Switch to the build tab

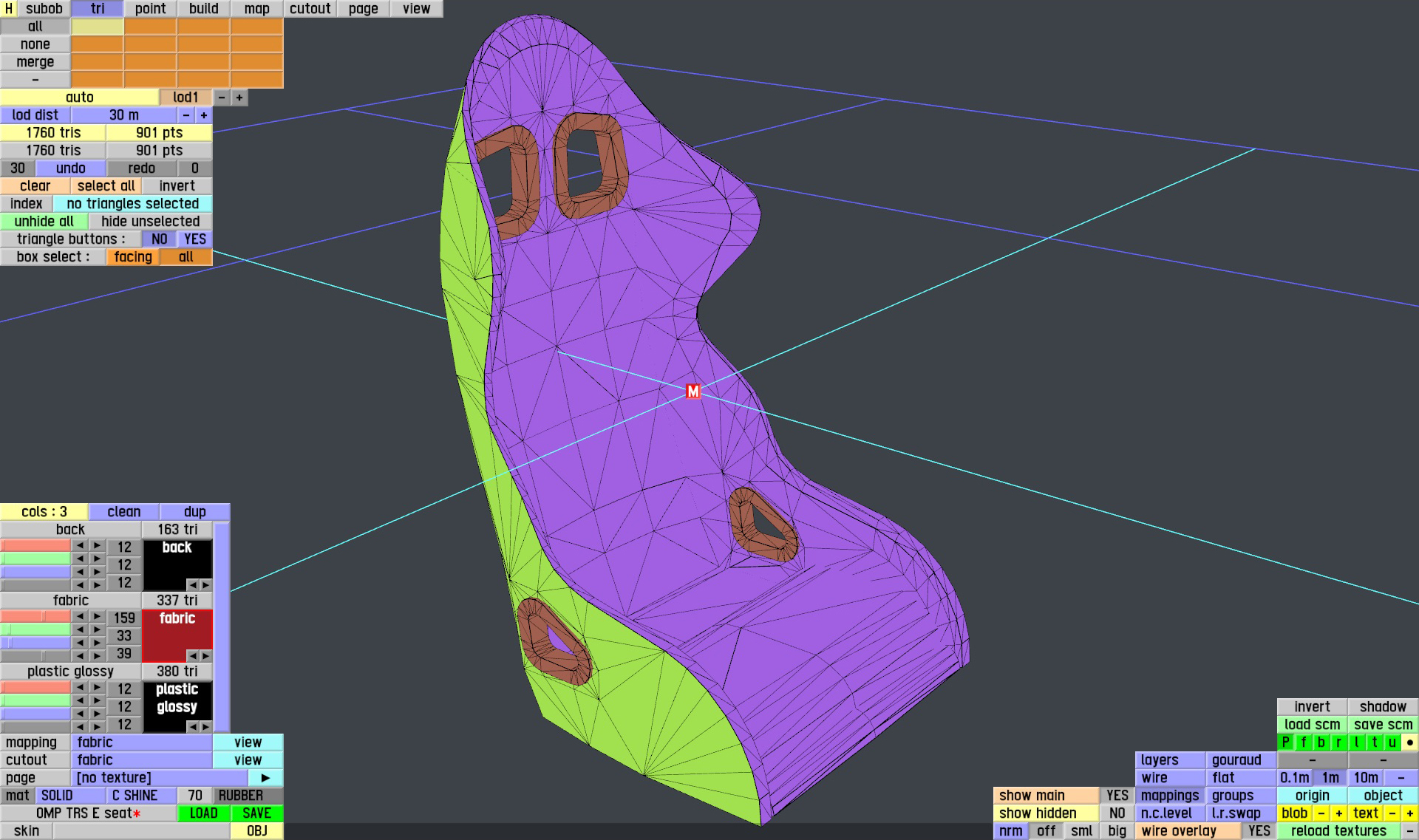203,9
